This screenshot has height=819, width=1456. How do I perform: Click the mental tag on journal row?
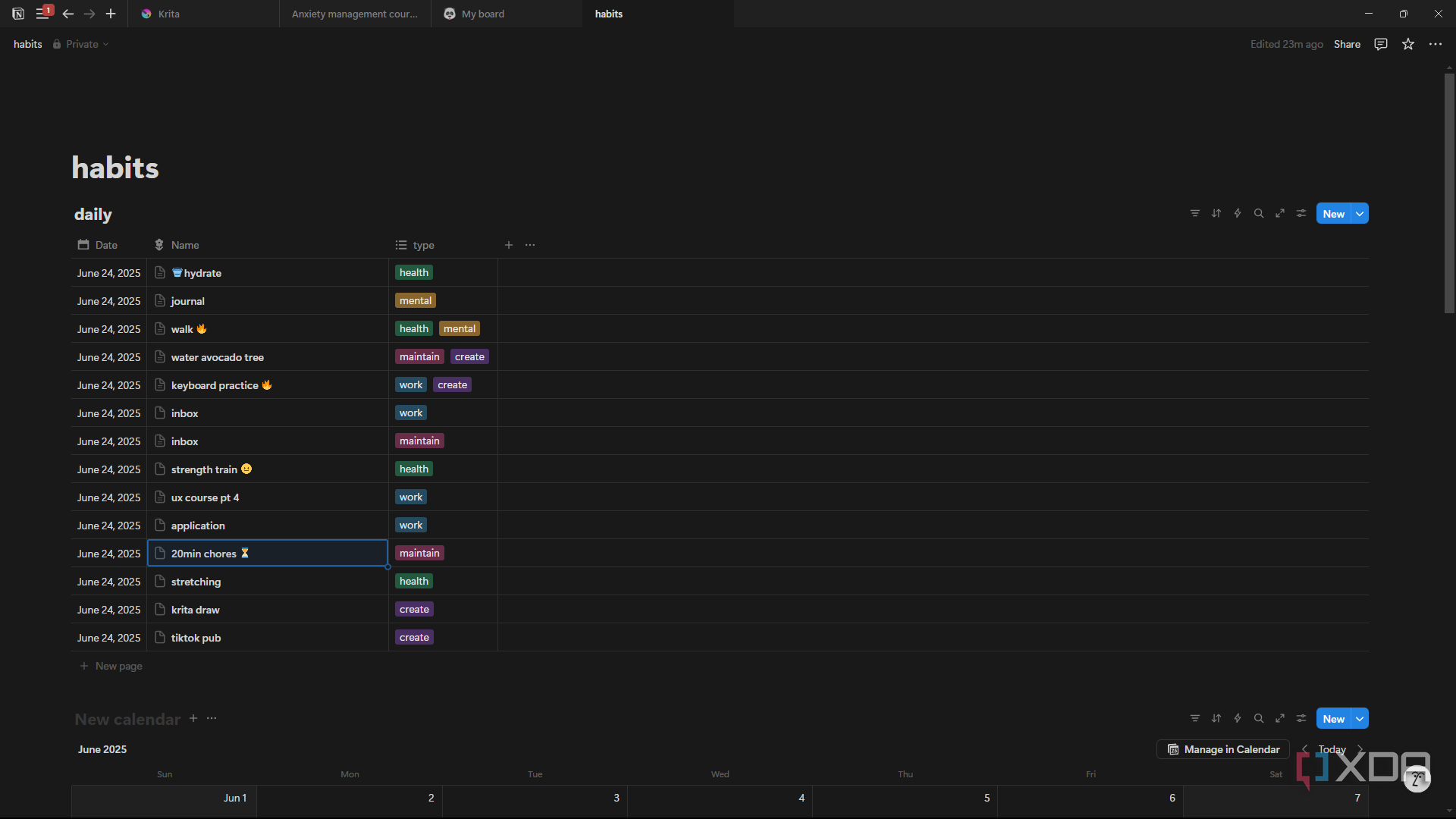(416, 300)
